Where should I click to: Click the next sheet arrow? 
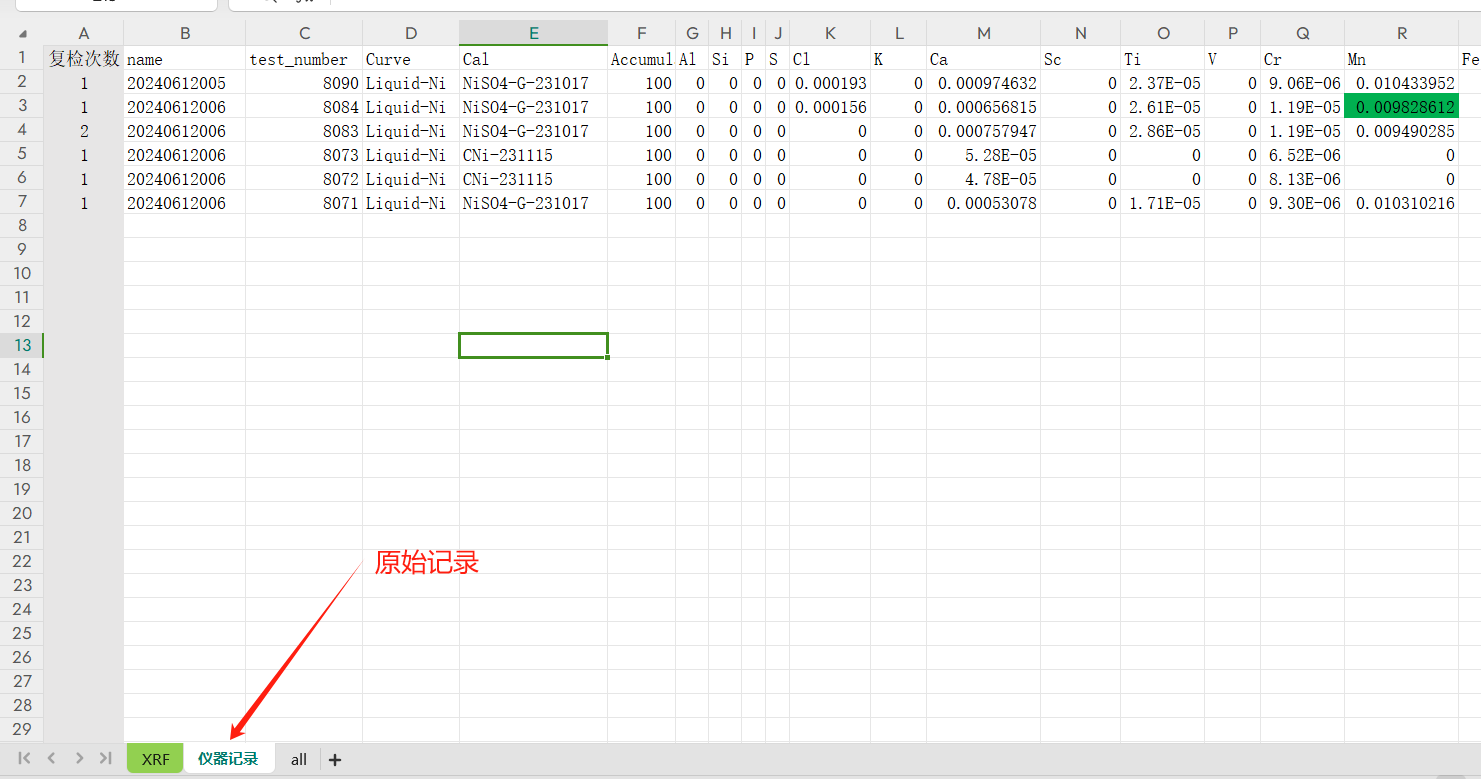pos(79,759)
